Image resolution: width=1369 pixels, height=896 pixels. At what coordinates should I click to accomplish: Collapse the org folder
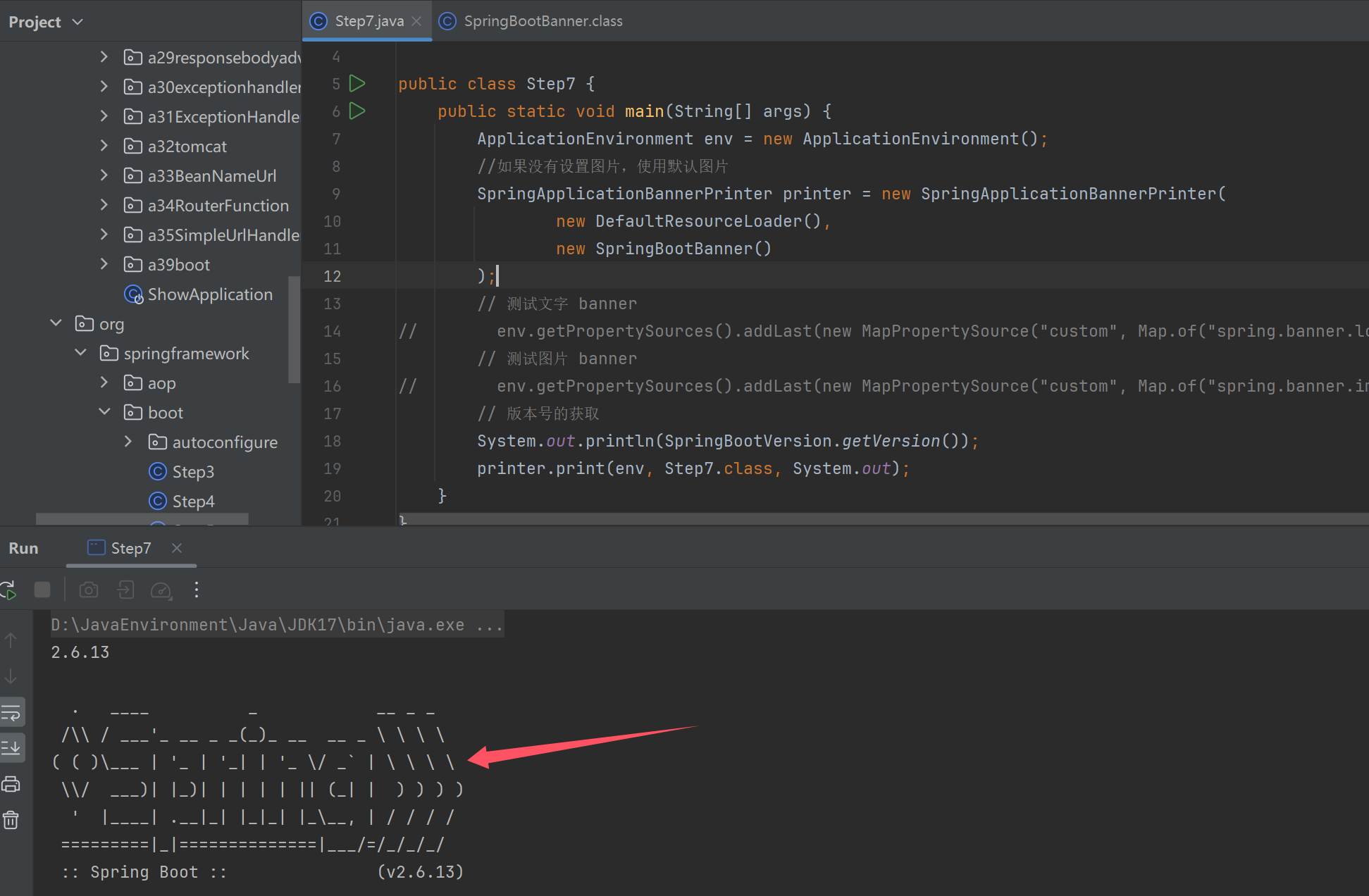coord(56,323)
